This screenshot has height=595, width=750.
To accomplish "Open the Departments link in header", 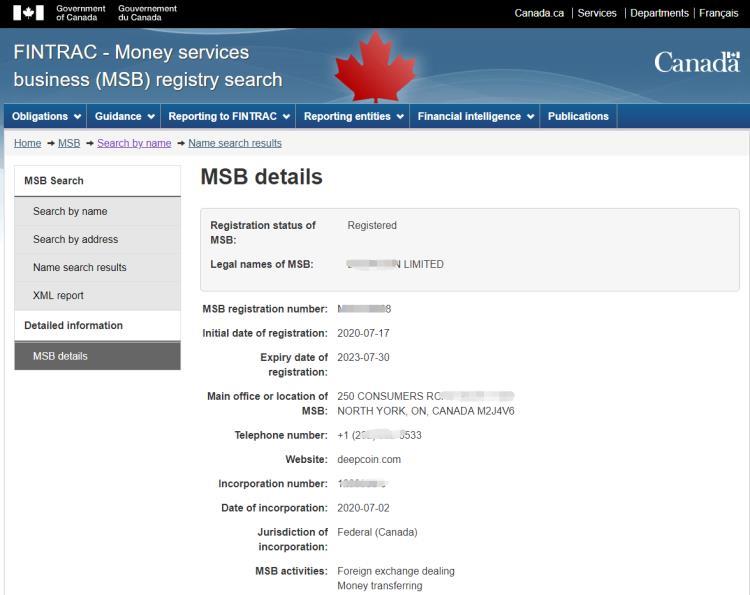I will click(659, 13).
